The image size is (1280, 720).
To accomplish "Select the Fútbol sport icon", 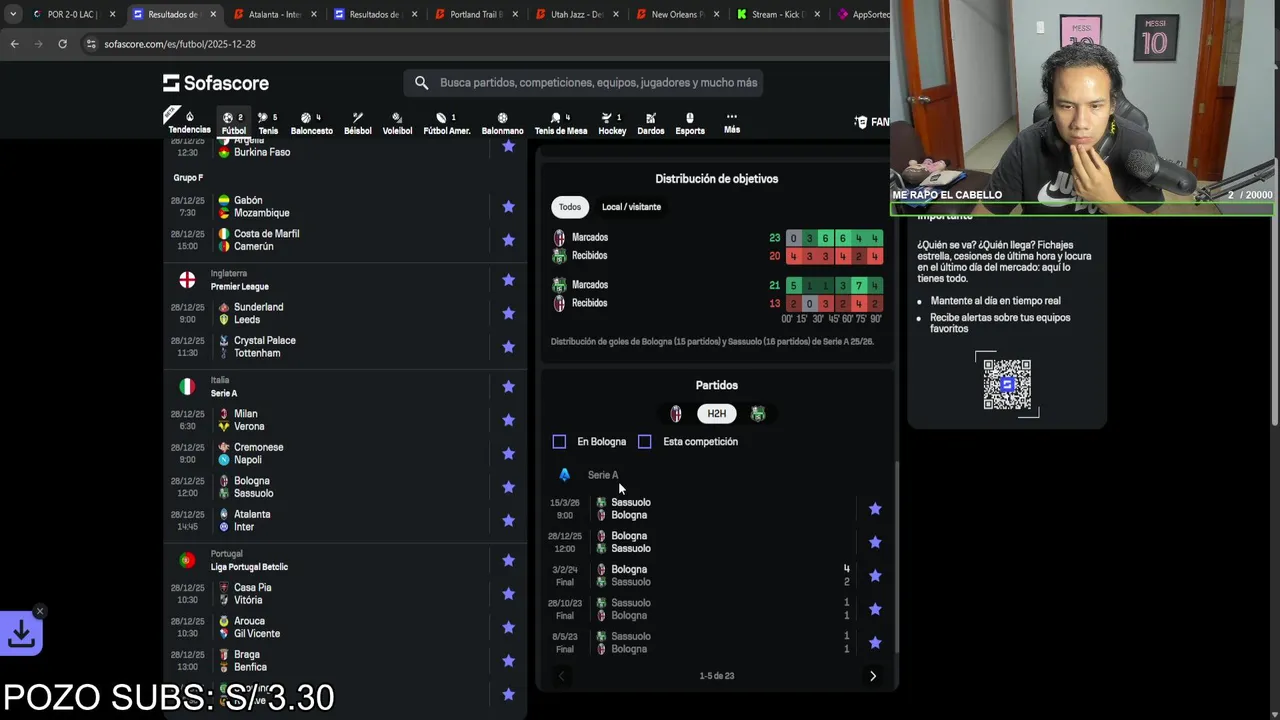I will (x=234, y=122).
